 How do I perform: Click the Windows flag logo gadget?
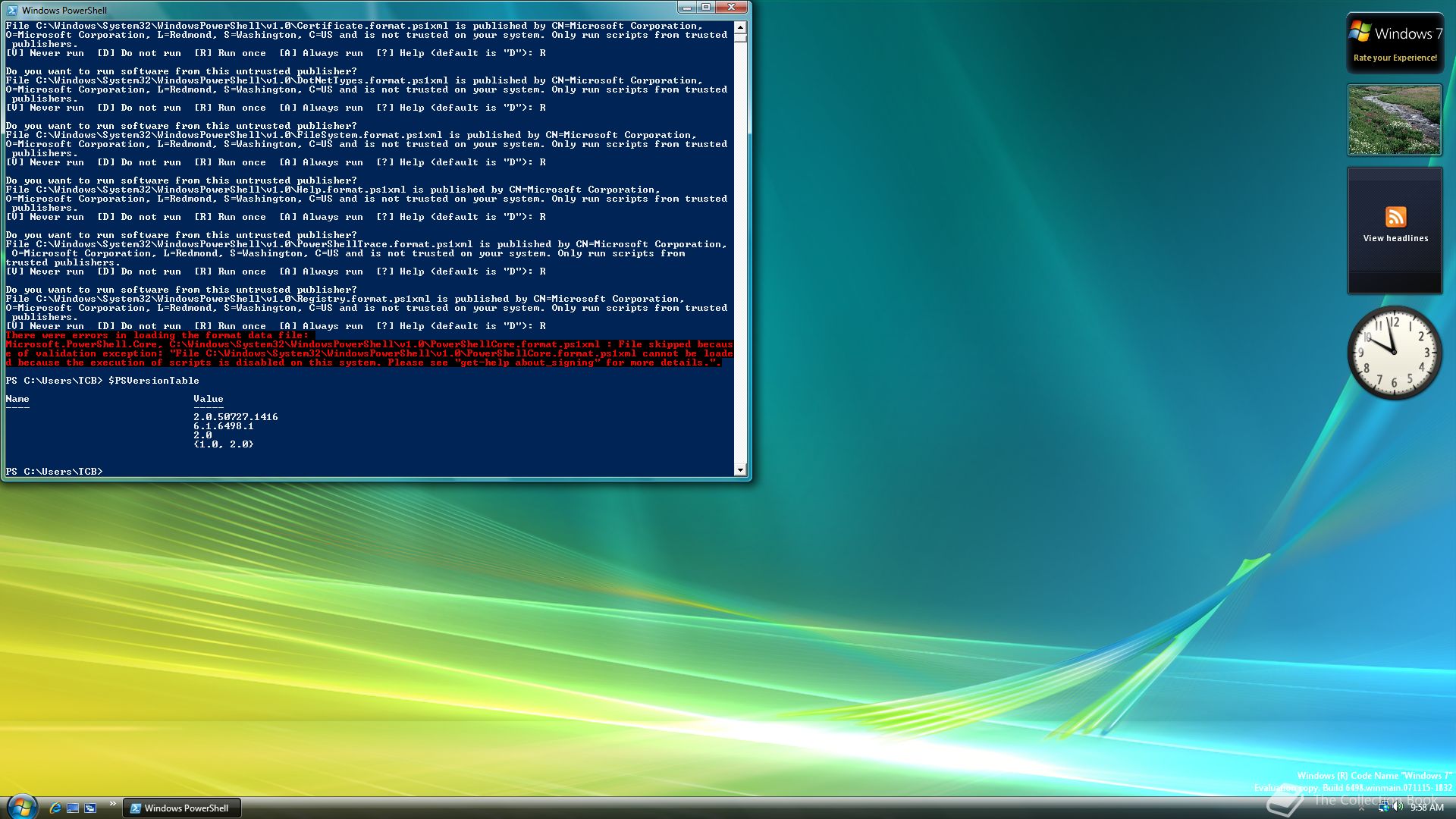tap(1360, 32)
